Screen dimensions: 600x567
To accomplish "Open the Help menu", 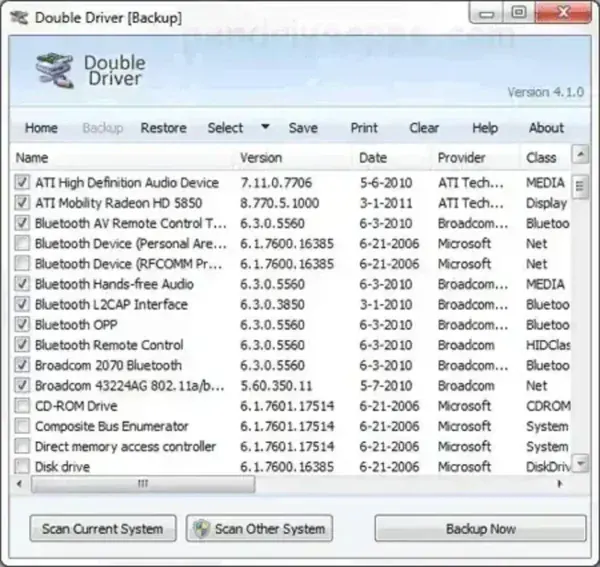I will tap(485, 128).
